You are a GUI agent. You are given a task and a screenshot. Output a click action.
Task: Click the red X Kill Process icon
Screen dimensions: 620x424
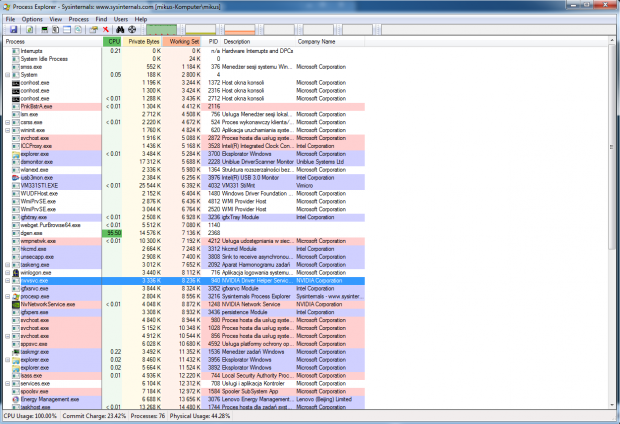[106, 30]
